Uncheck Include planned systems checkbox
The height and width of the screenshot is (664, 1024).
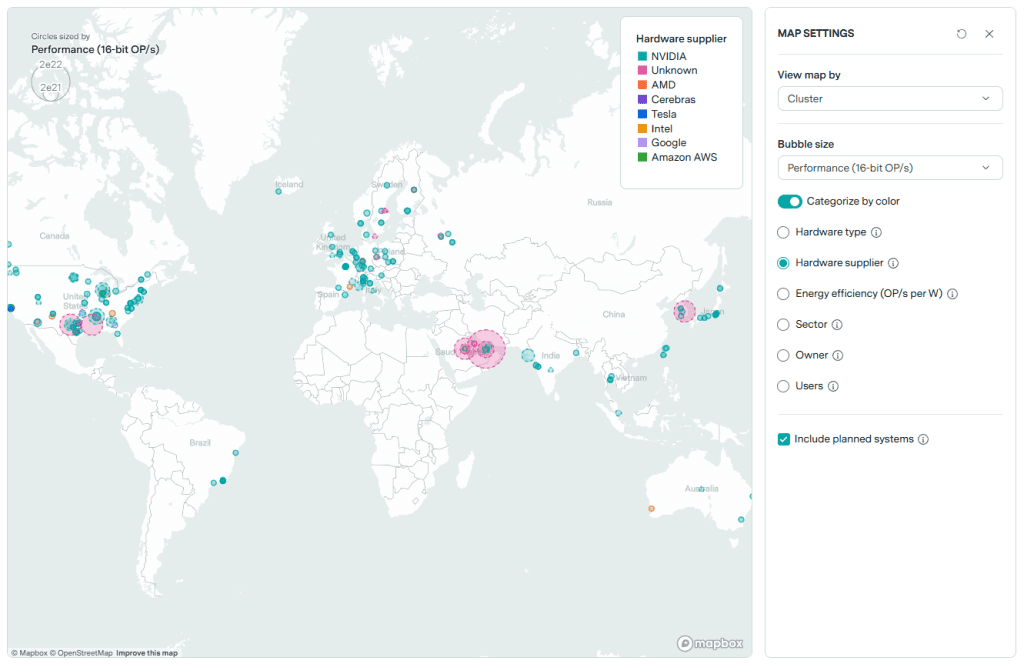(784, 439)
